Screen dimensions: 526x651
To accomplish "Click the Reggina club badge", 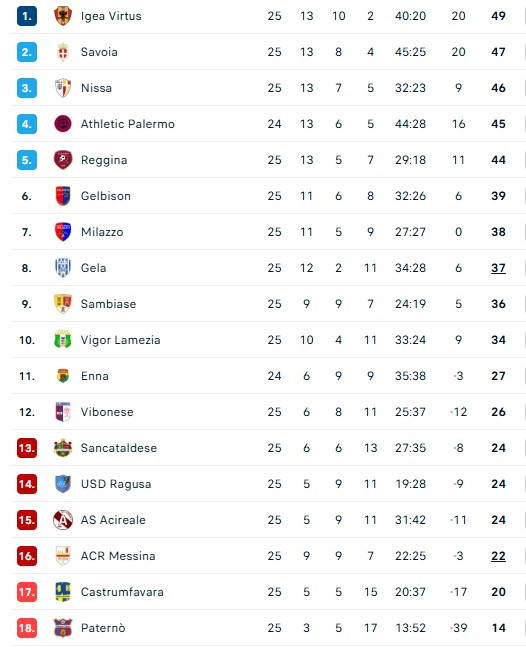I will (63, 160).
